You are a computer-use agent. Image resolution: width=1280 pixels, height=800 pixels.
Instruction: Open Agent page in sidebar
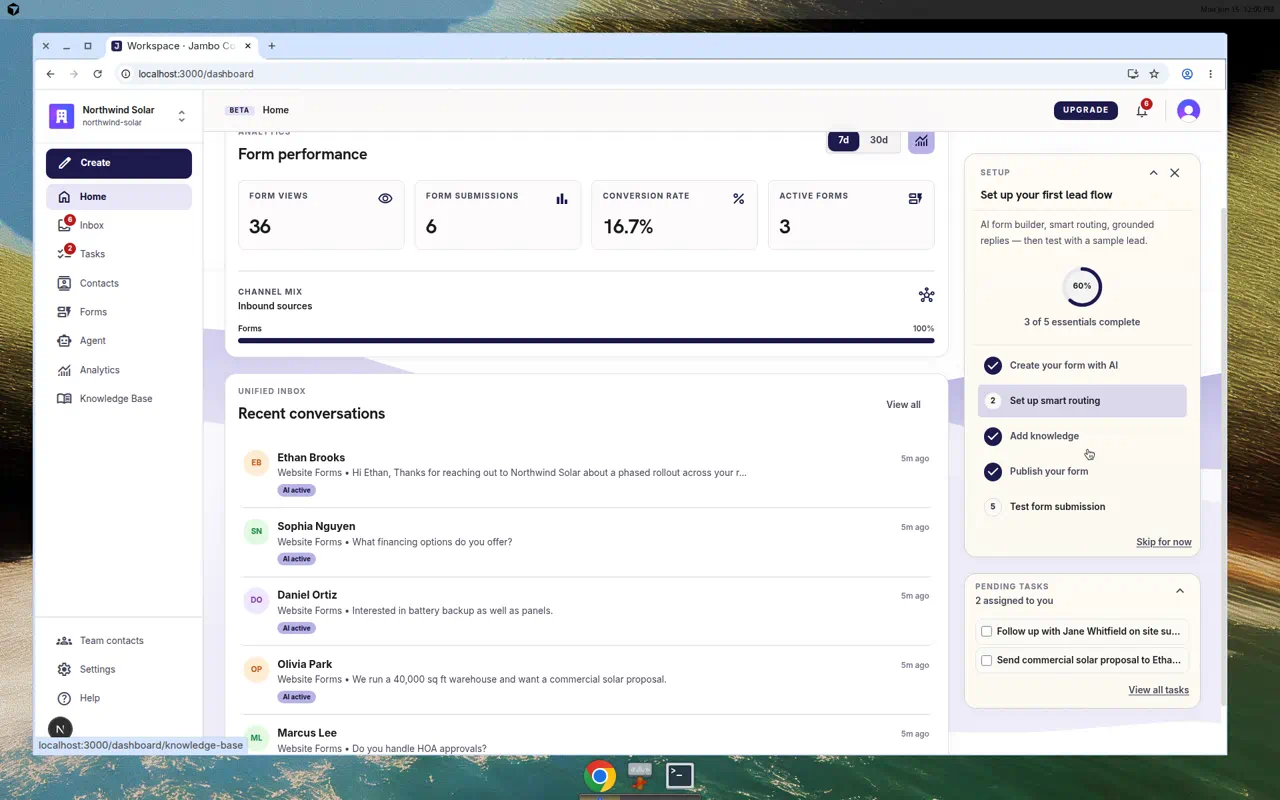point(119,341)
